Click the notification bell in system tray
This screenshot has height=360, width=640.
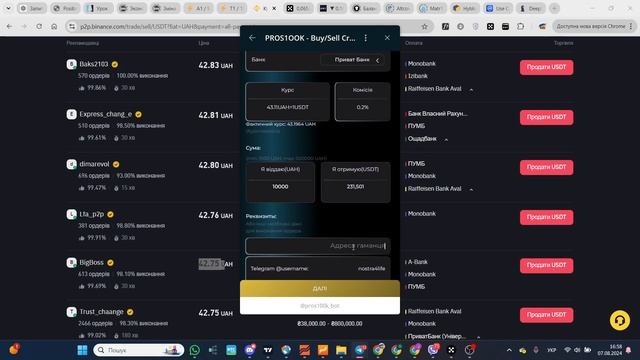tap(629, 350)
